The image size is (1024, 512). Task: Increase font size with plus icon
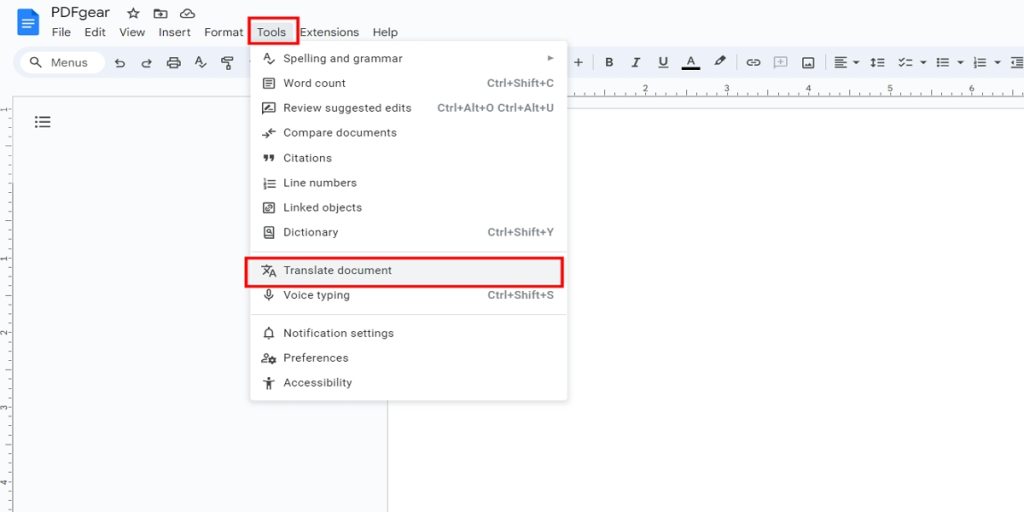(x=578, y=63)
